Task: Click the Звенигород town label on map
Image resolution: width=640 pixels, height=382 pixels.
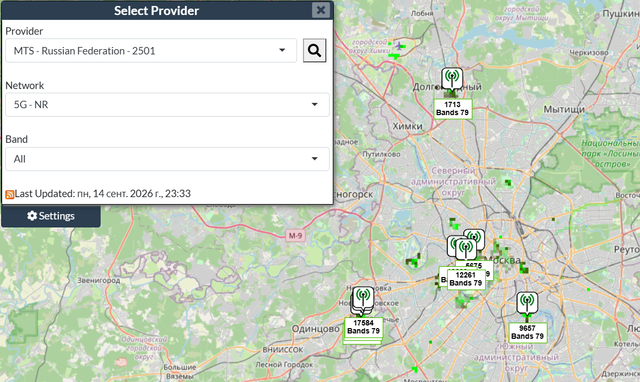Action: [99, 280]
